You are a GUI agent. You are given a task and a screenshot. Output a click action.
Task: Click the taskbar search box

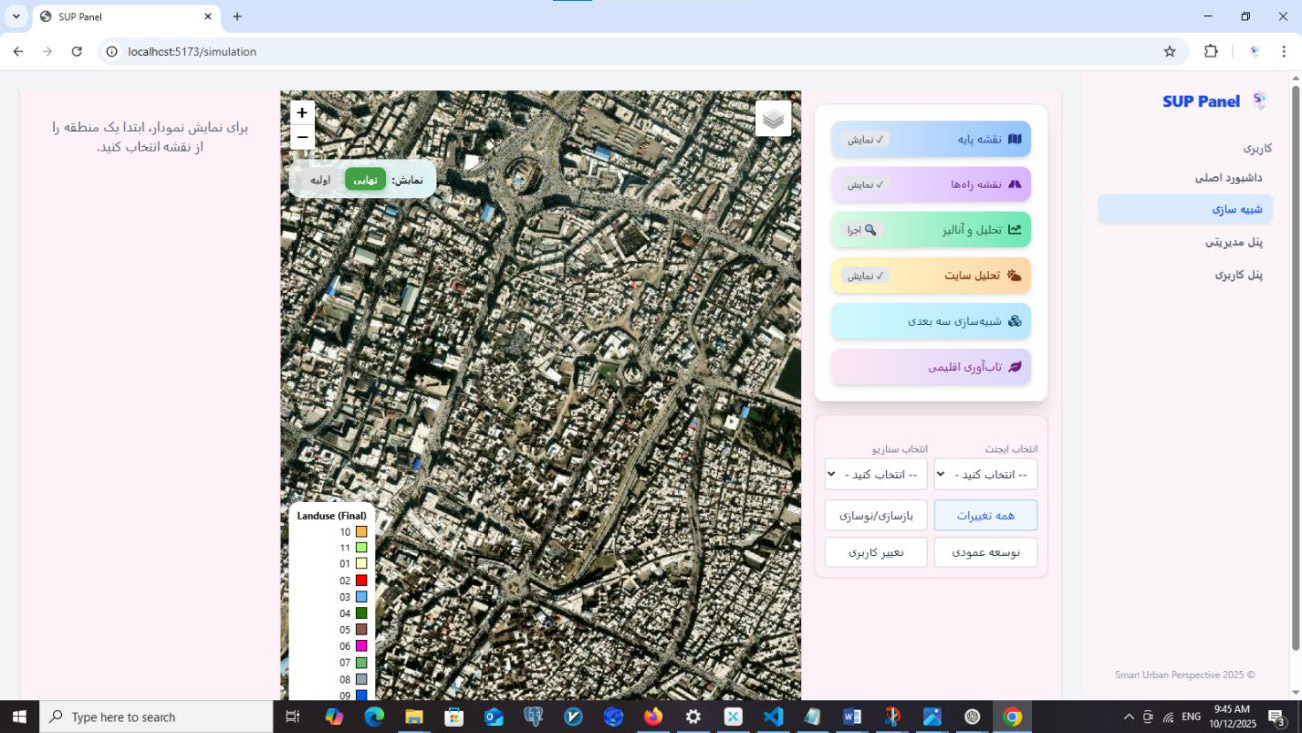[x=156, y=717]
